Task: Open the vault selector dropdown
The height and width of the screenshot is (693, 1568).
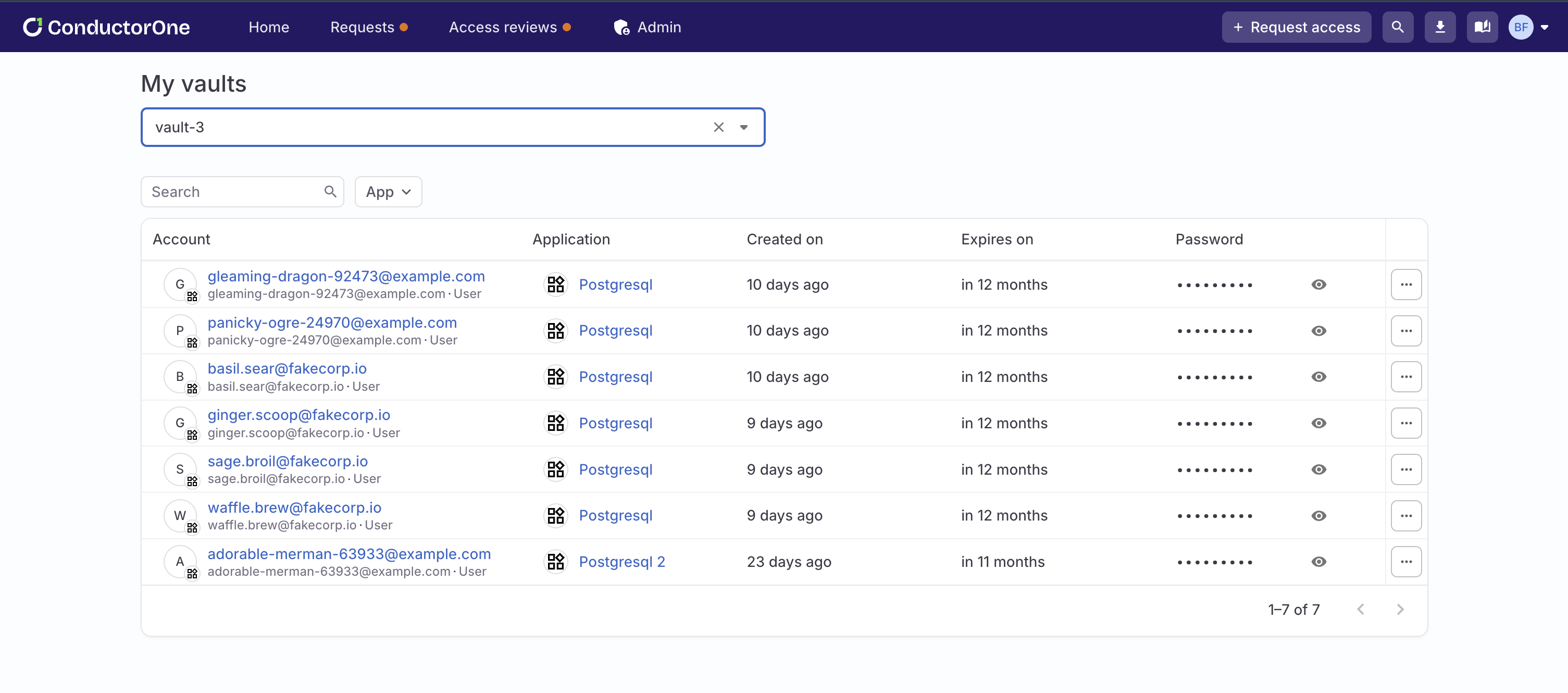Action: (743, 127)
